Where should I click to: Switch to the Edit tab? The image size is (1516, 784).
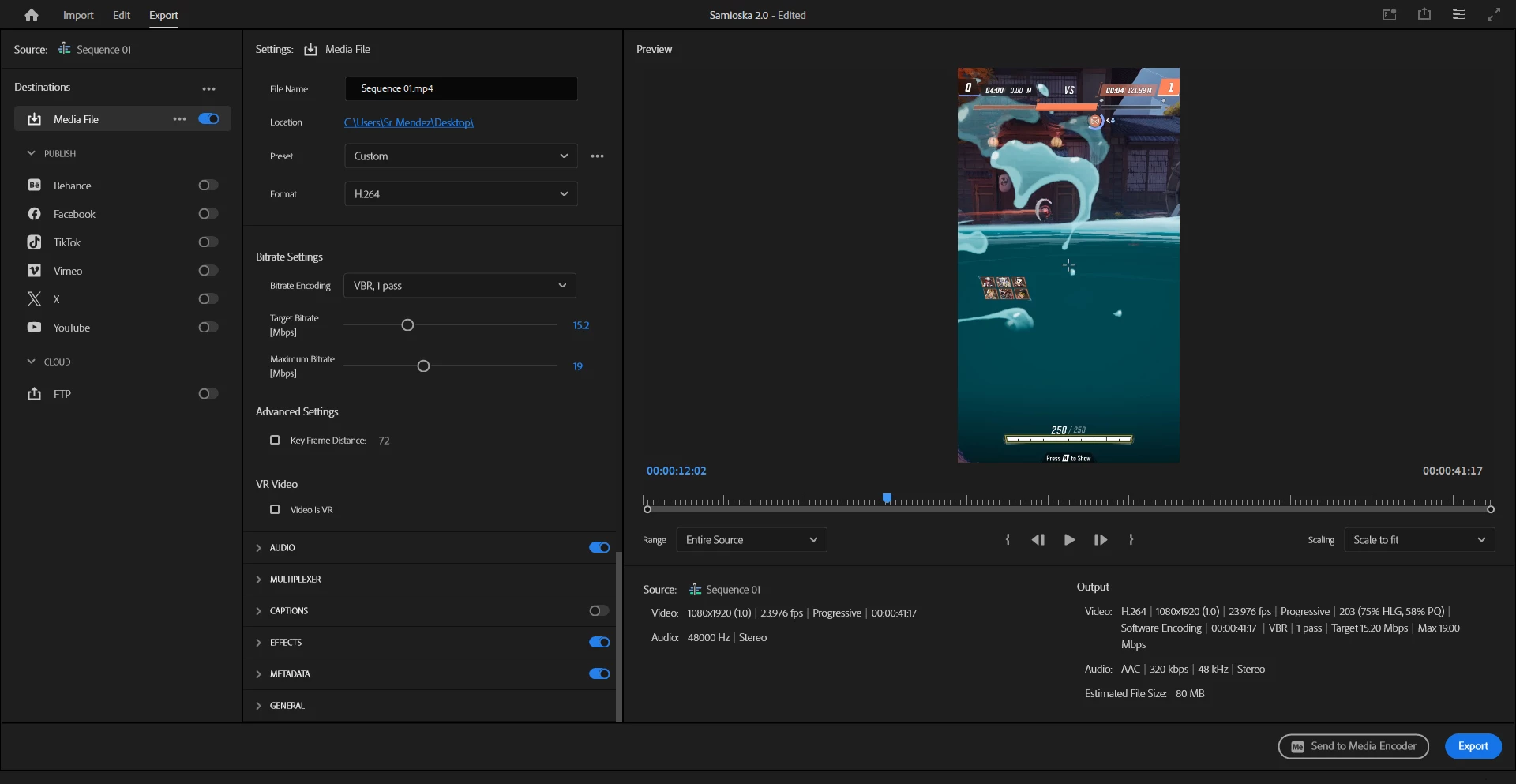coord(122,15)
